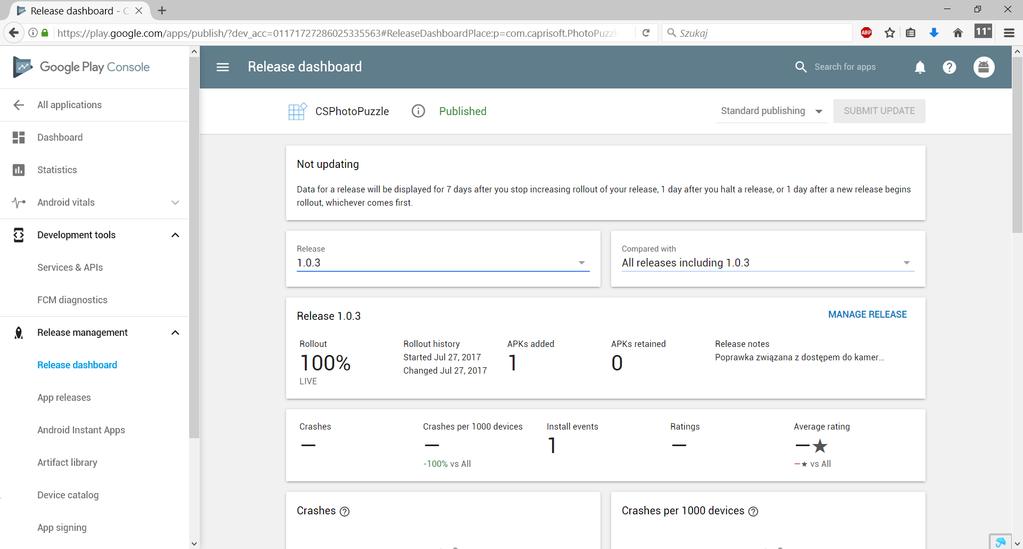The height and width of the screenshot is (549, 1023).
Task: Click the Szukaj browser search box
Action: [758, 33]
